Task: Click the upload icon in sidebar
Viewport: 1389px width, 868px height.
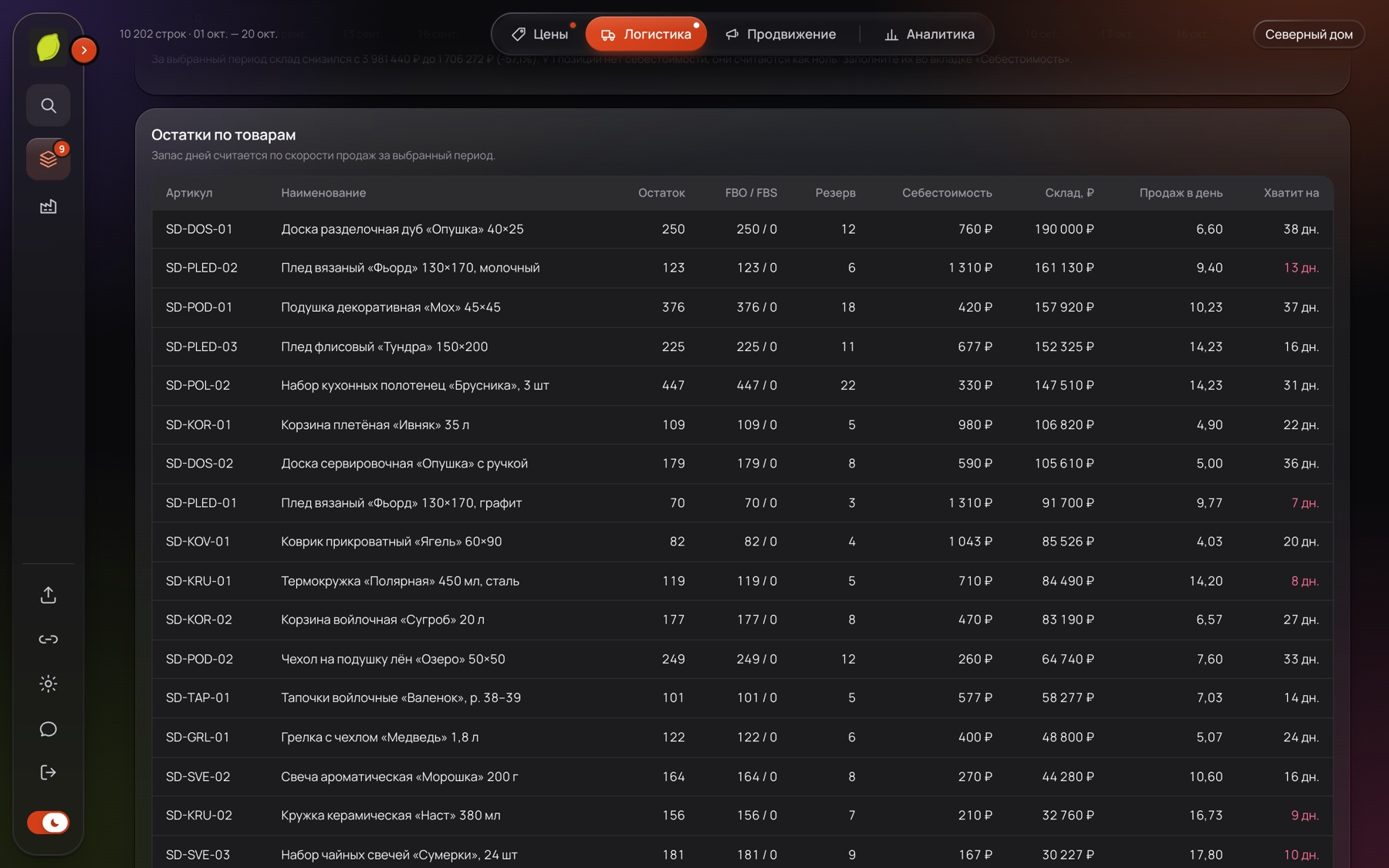Action: click(x=49, y=595)
